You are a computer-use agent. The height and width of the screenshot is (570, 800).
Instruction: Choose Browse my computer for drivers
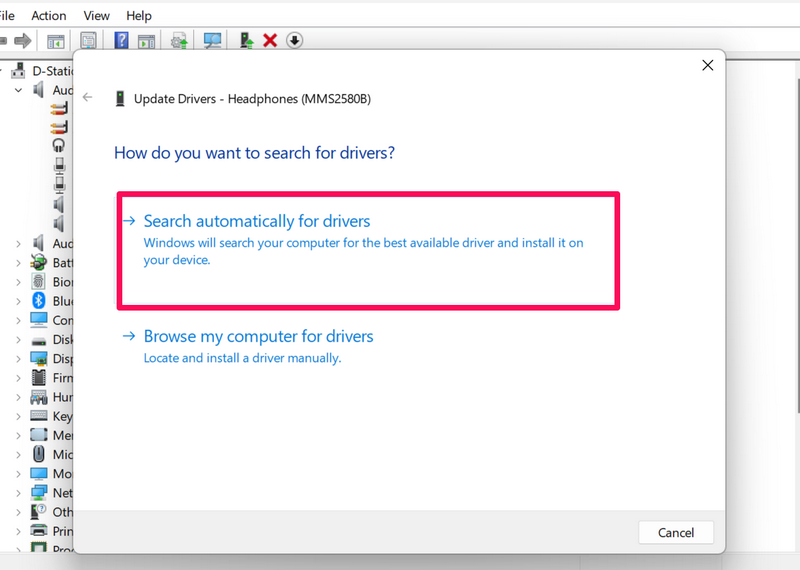pos(258,337)
